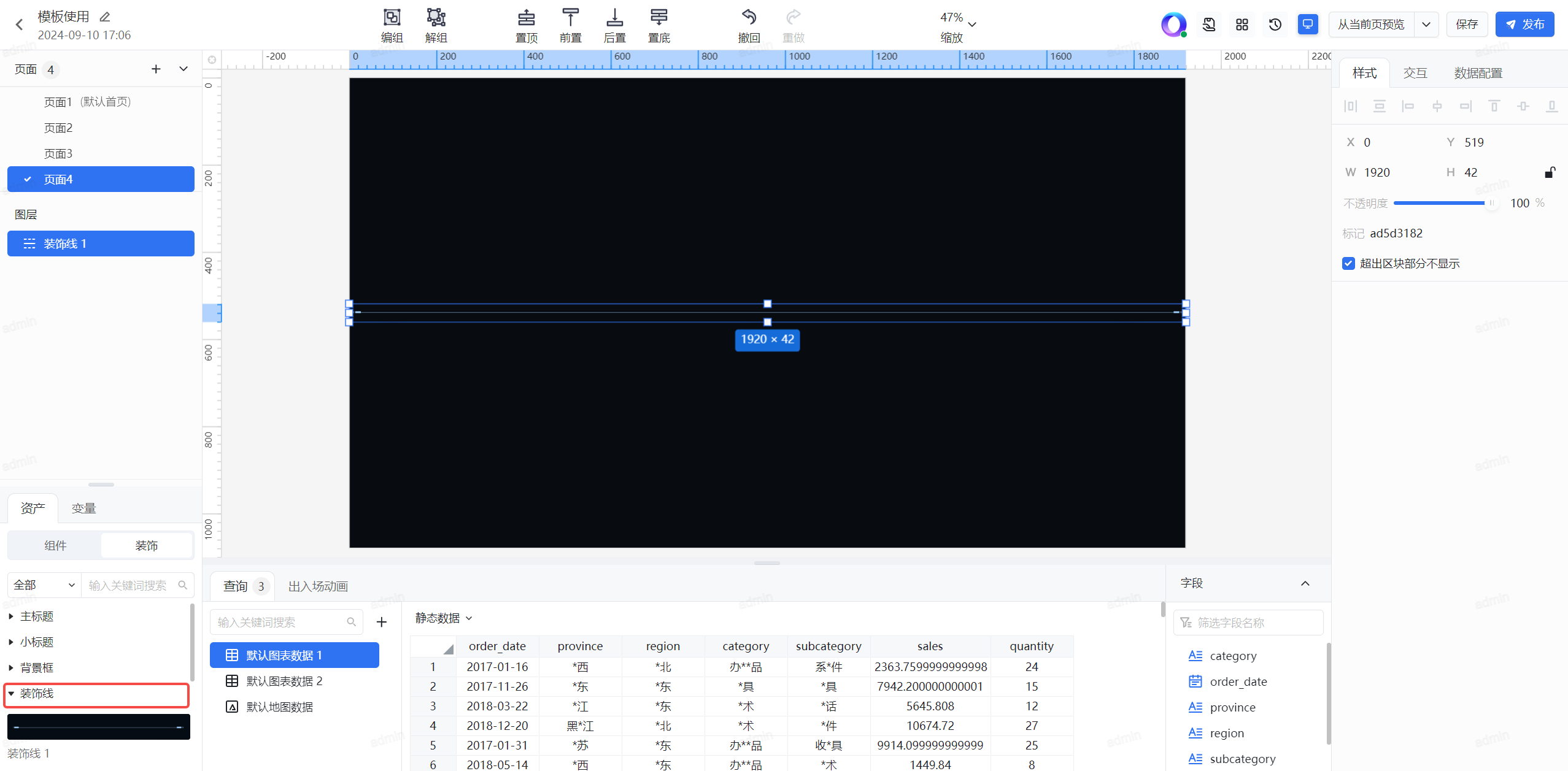Viewport: 1568px width, 771px height.
Task: Switch to the 变量 tab
Action: coord(83,508)
